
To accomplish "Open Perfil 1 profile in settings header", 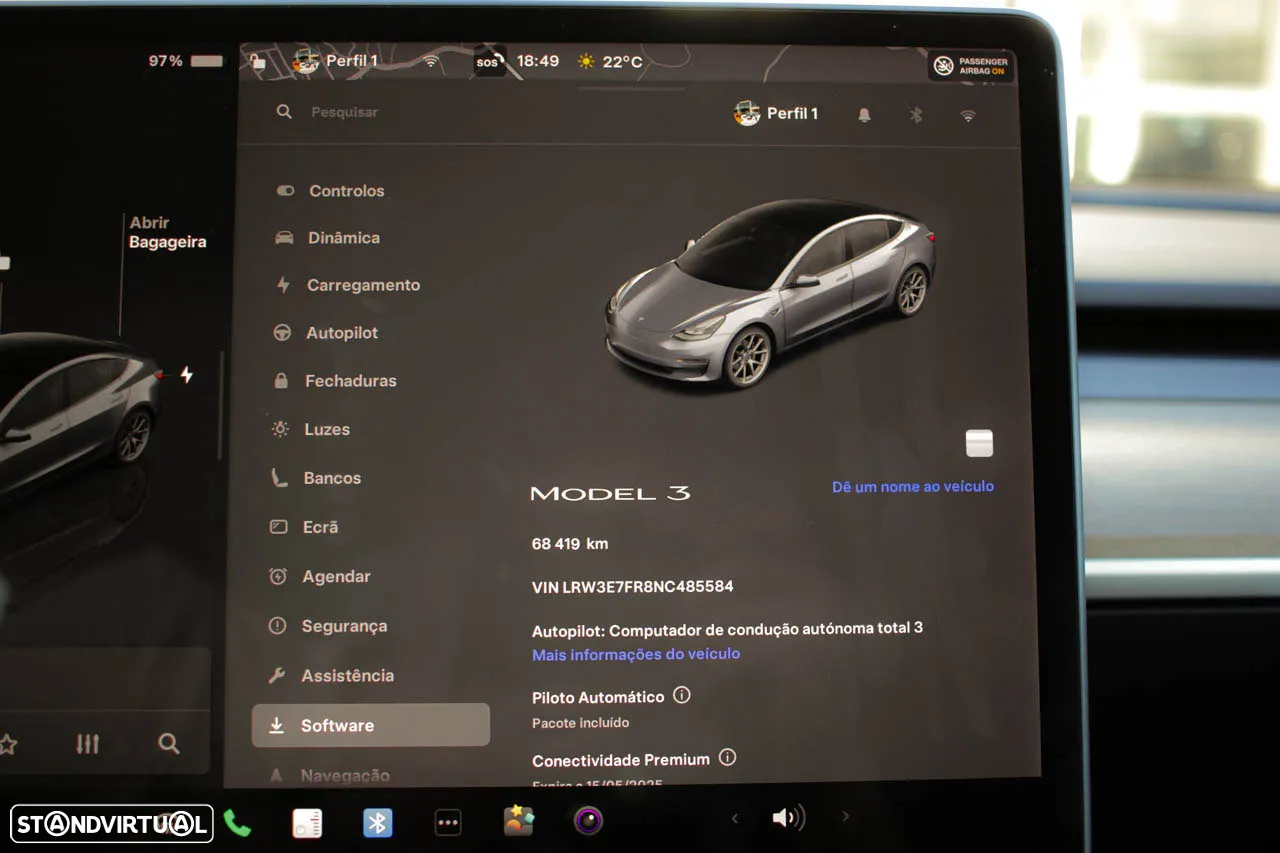I will click(776, 114).
